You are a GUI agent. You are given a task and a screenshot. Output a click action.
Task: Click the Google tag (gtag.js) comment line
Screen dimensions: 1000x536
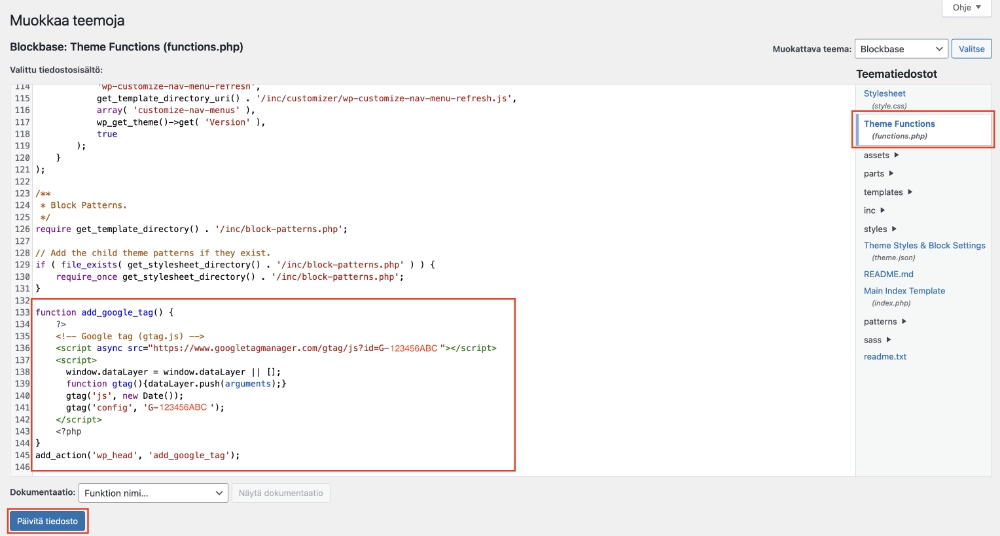[130, 336]
